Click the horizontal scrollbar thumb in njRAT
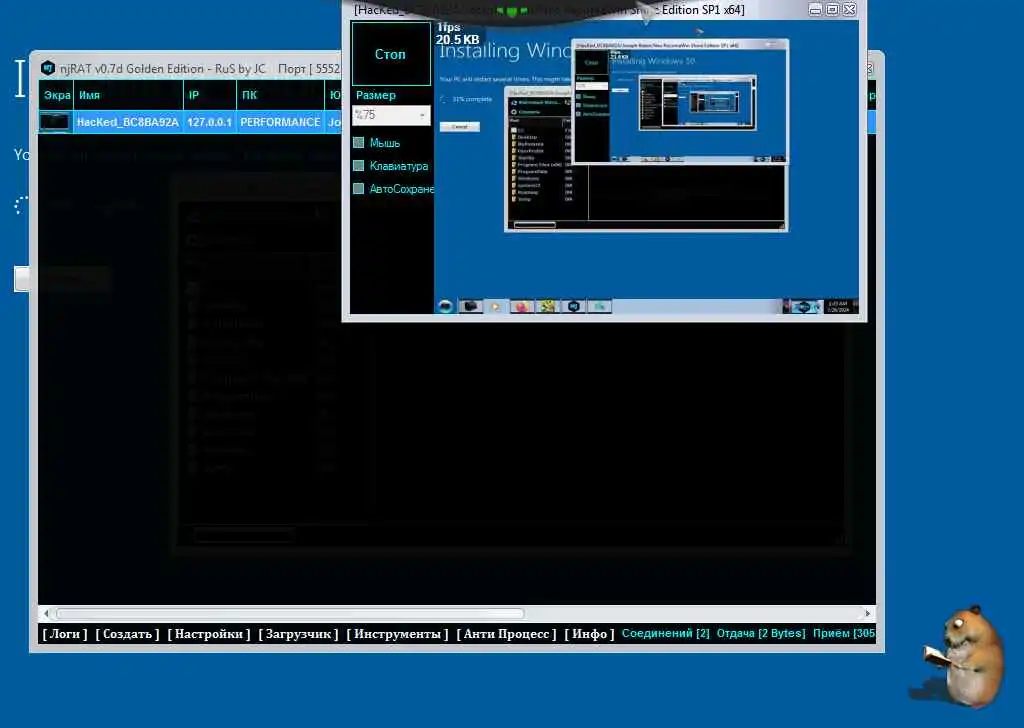 click(290, 614)
